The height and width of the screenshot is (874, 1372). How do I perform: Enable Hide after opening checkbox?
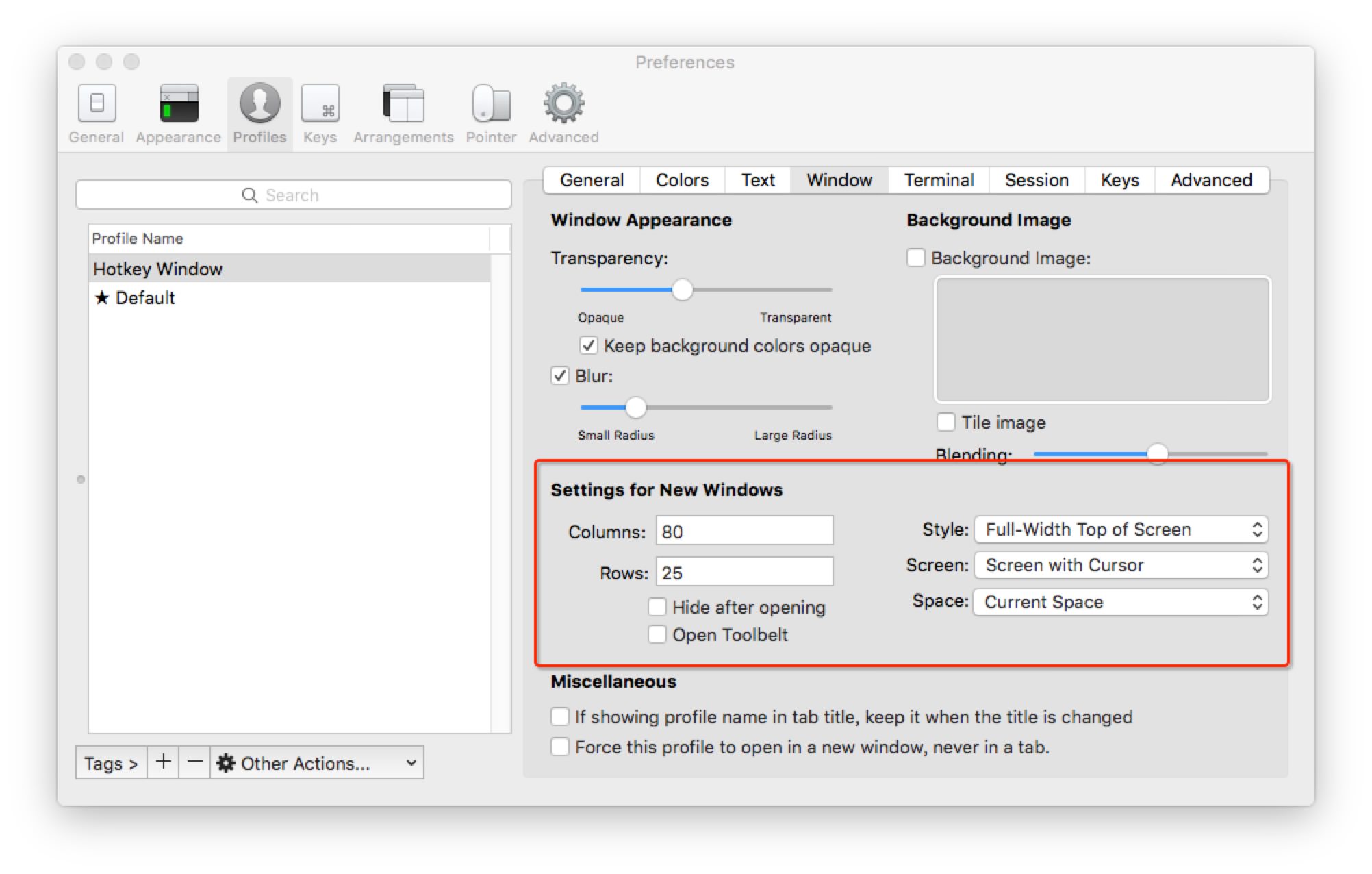[x=657, y=607]
